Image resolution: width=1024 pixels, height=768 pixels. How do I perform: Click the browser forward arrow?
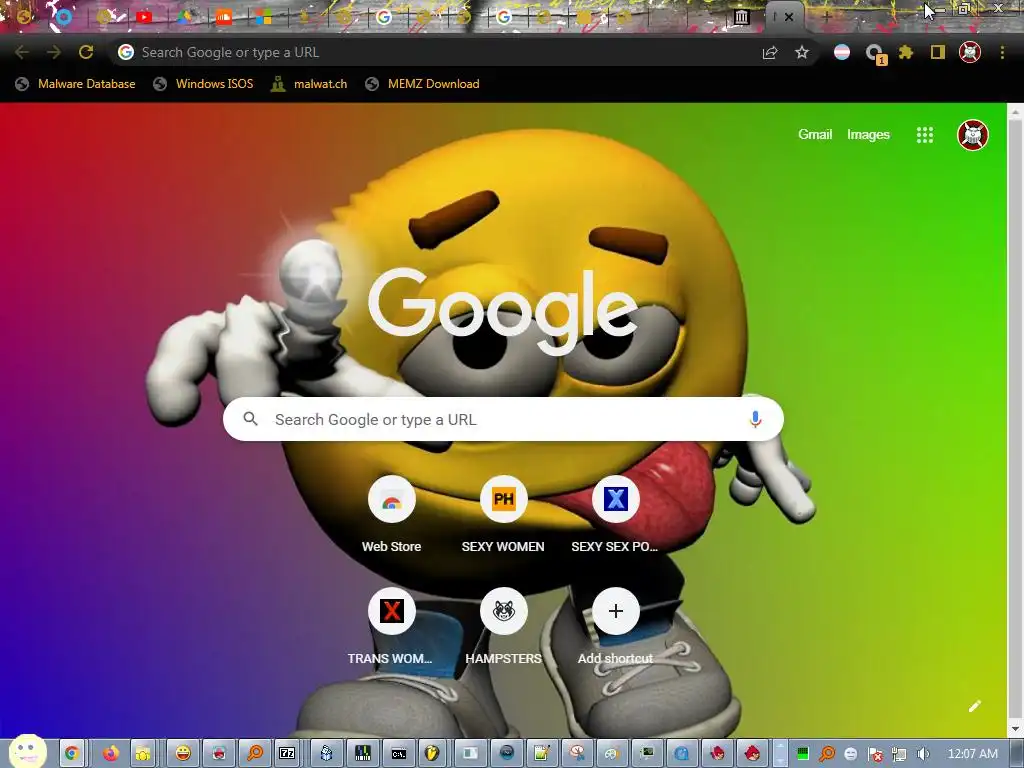click(54, 52)
